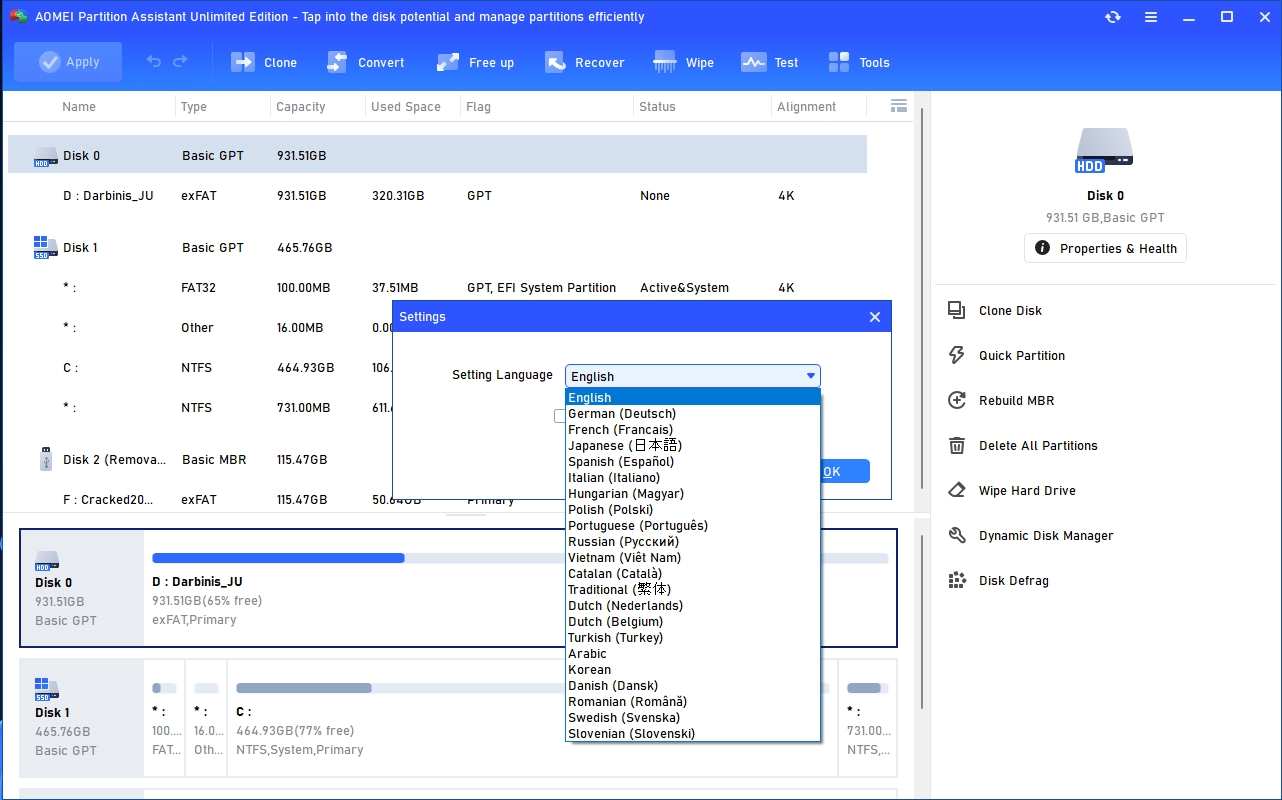Select Turkish (Turkey) language option
This screenshot has width=1282, height=800.
click(693, 638)
